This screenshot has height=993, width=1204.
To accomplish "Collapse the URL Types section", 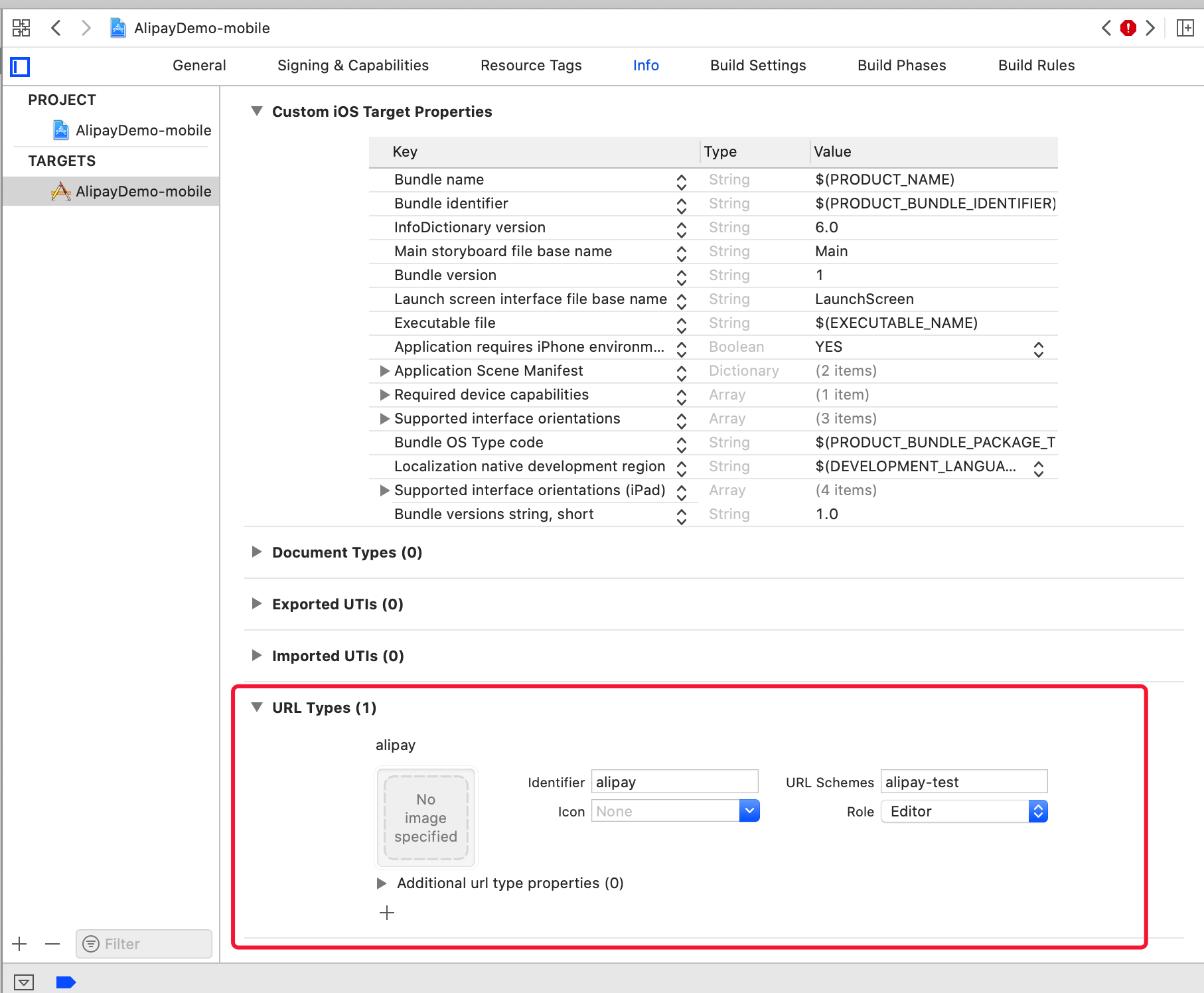I will point(257,708).
